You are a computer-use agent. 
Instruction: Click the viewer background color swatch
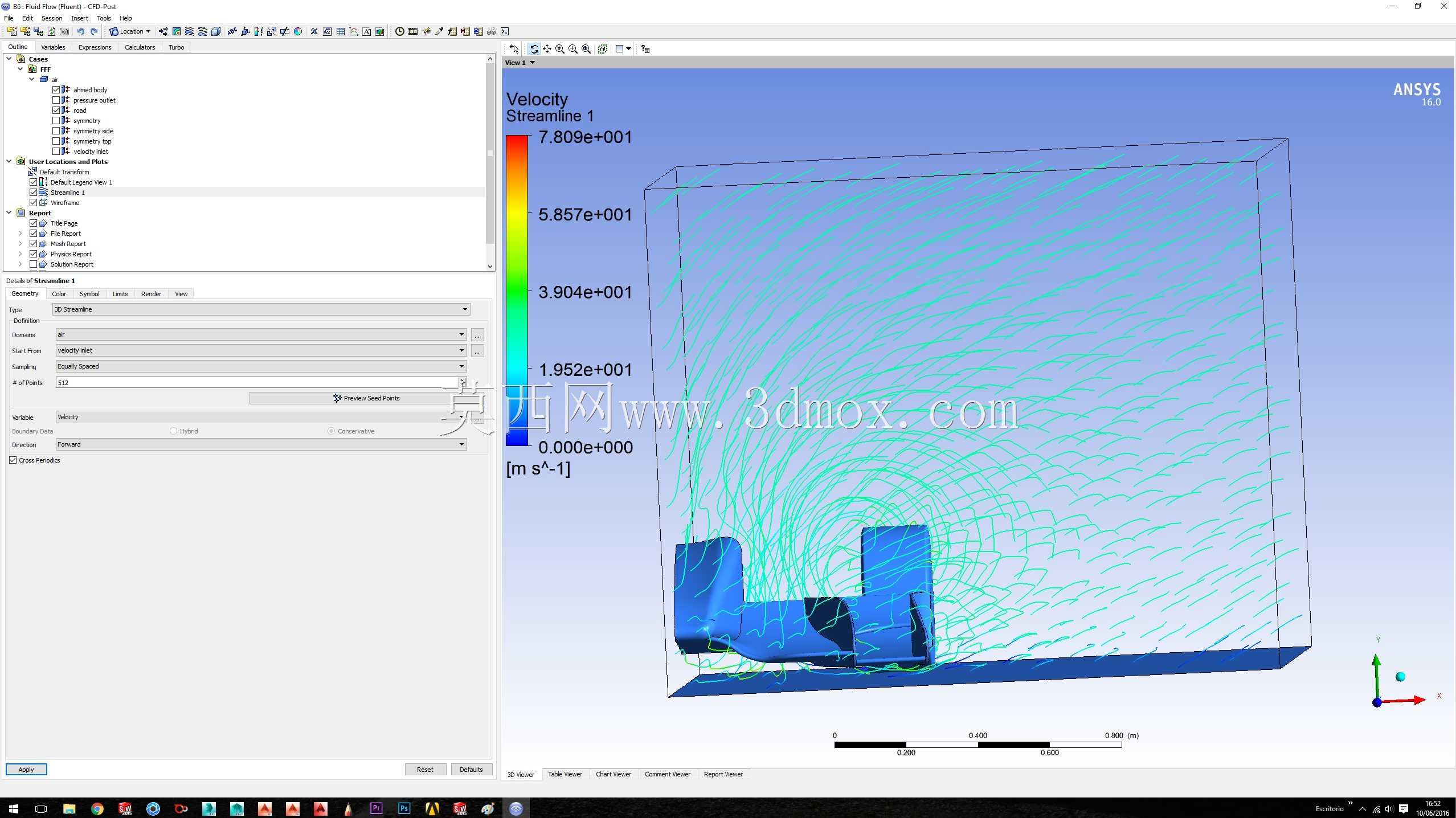(x=620, y=49)
